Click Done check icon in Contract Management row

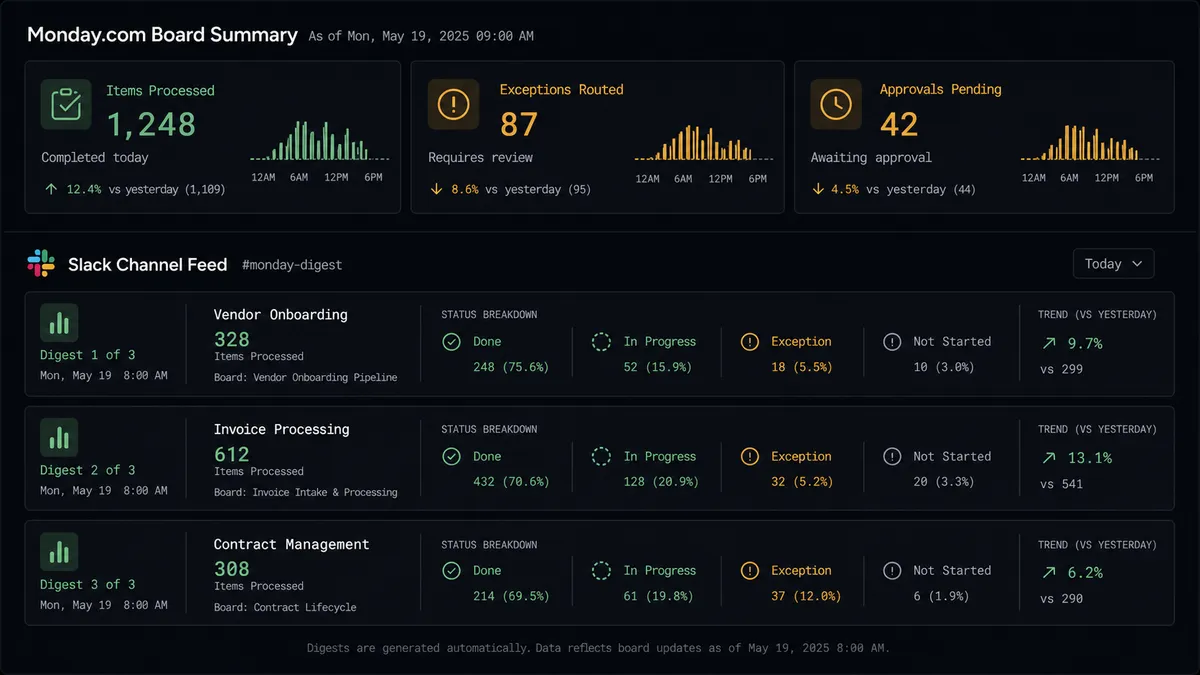click(x=451, y=571)
